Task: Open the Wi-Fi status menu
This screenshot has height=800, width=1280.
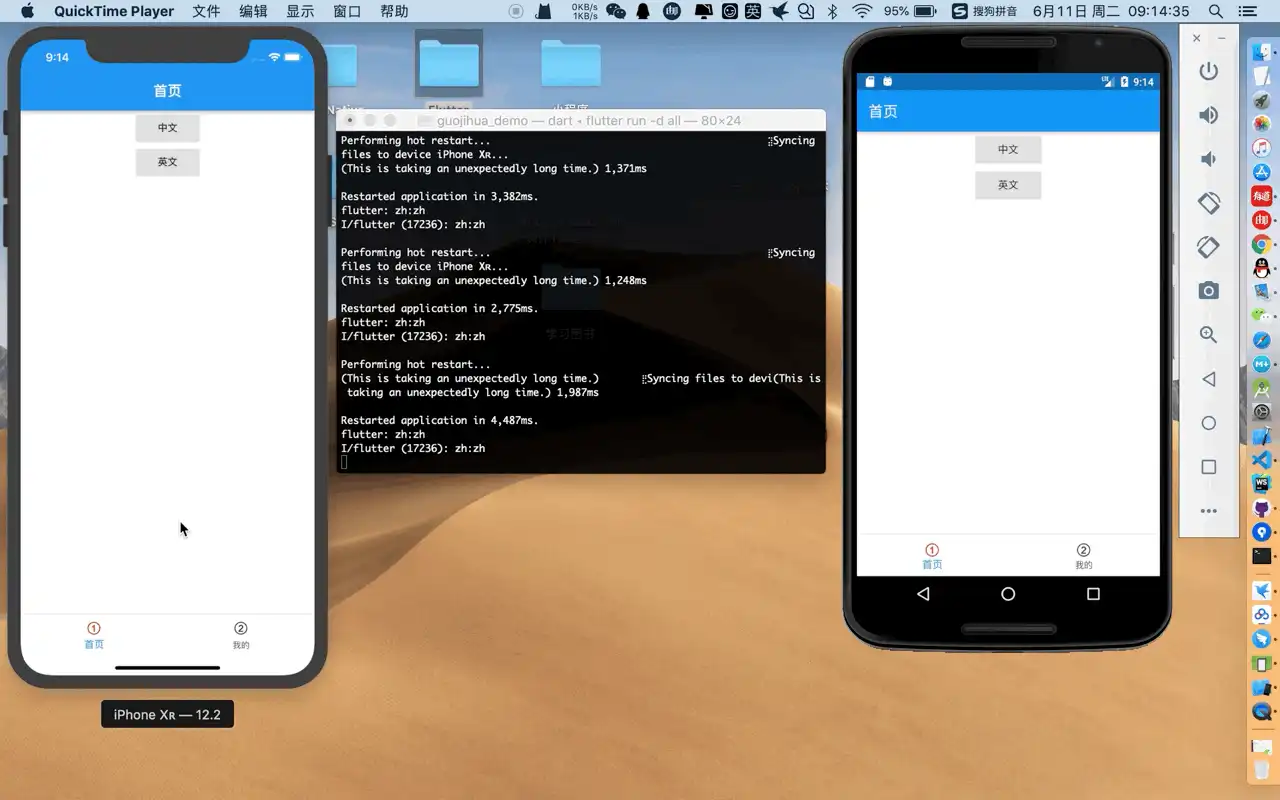Action: coord(862,11)
